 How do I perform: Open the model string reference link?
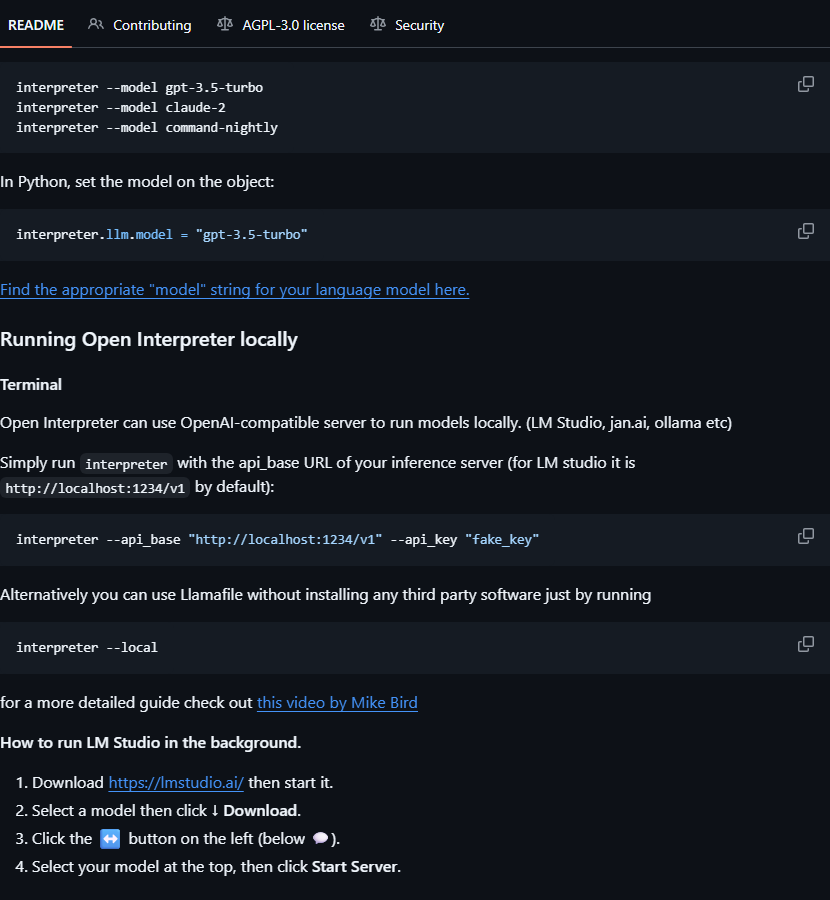[x=234, y=289]
